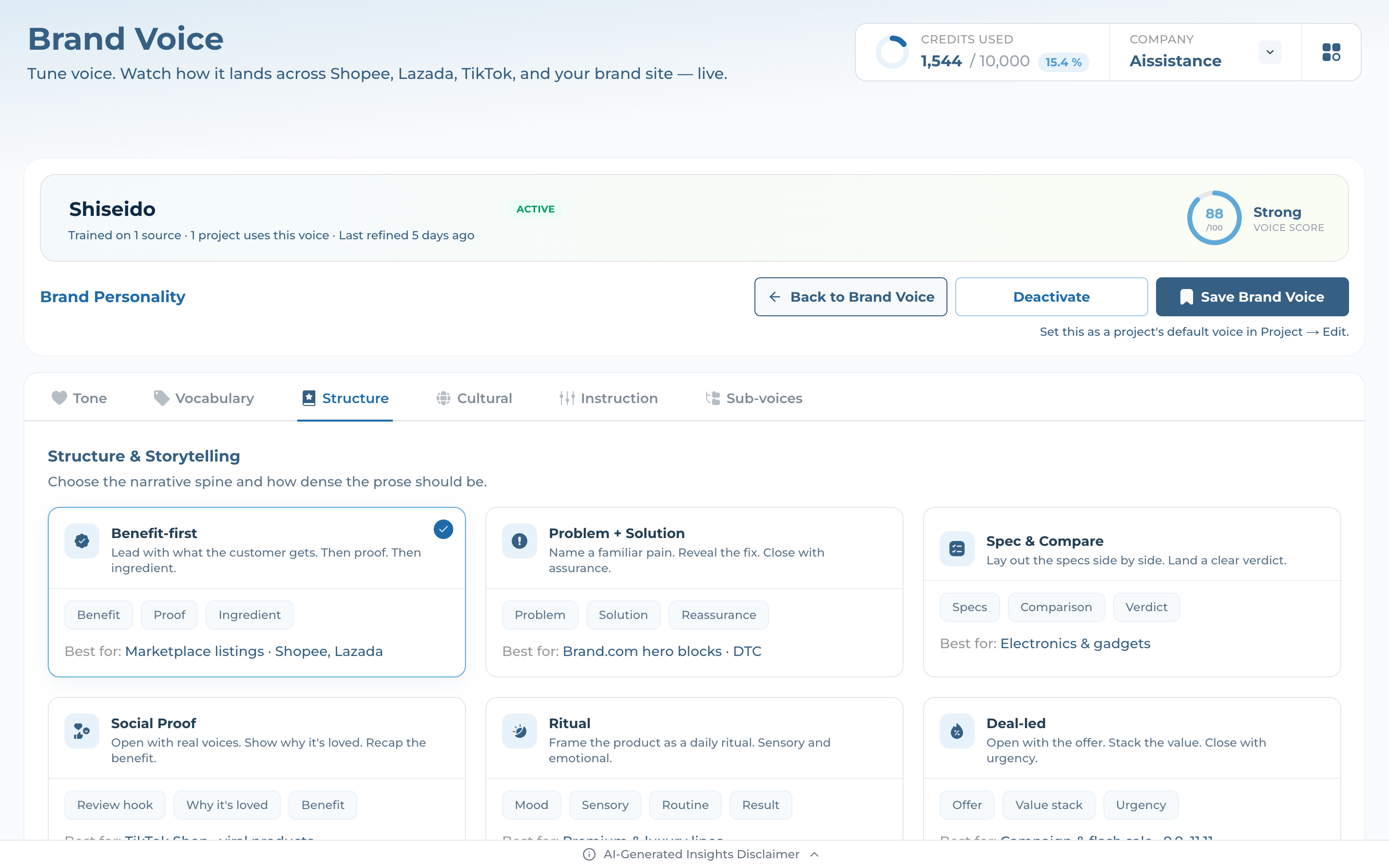Click the Verdict chip
The width and height of the screenshot is (1389, 868).
click(x=1146, y=607)
